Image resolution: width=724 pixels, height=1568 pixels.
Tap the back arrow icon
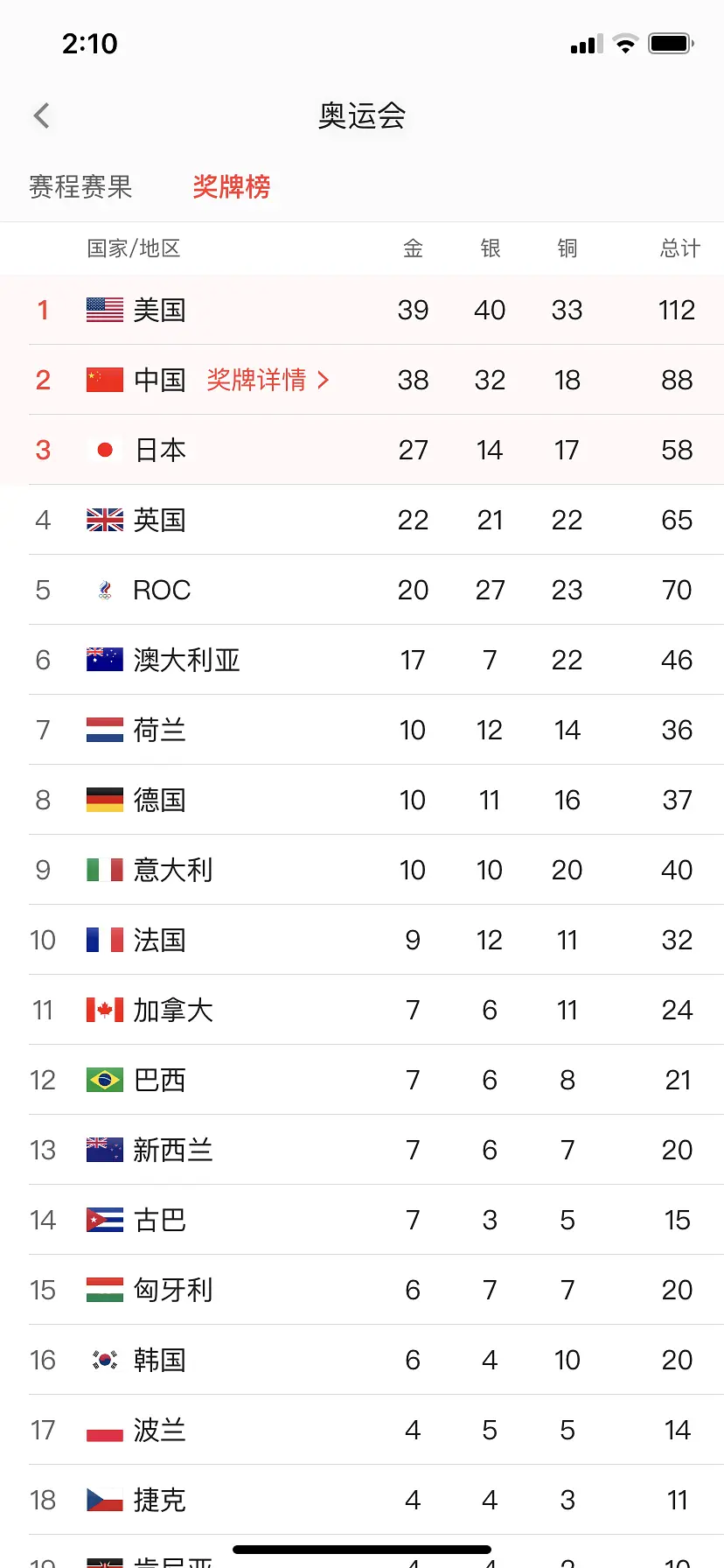tap(41, 115)
